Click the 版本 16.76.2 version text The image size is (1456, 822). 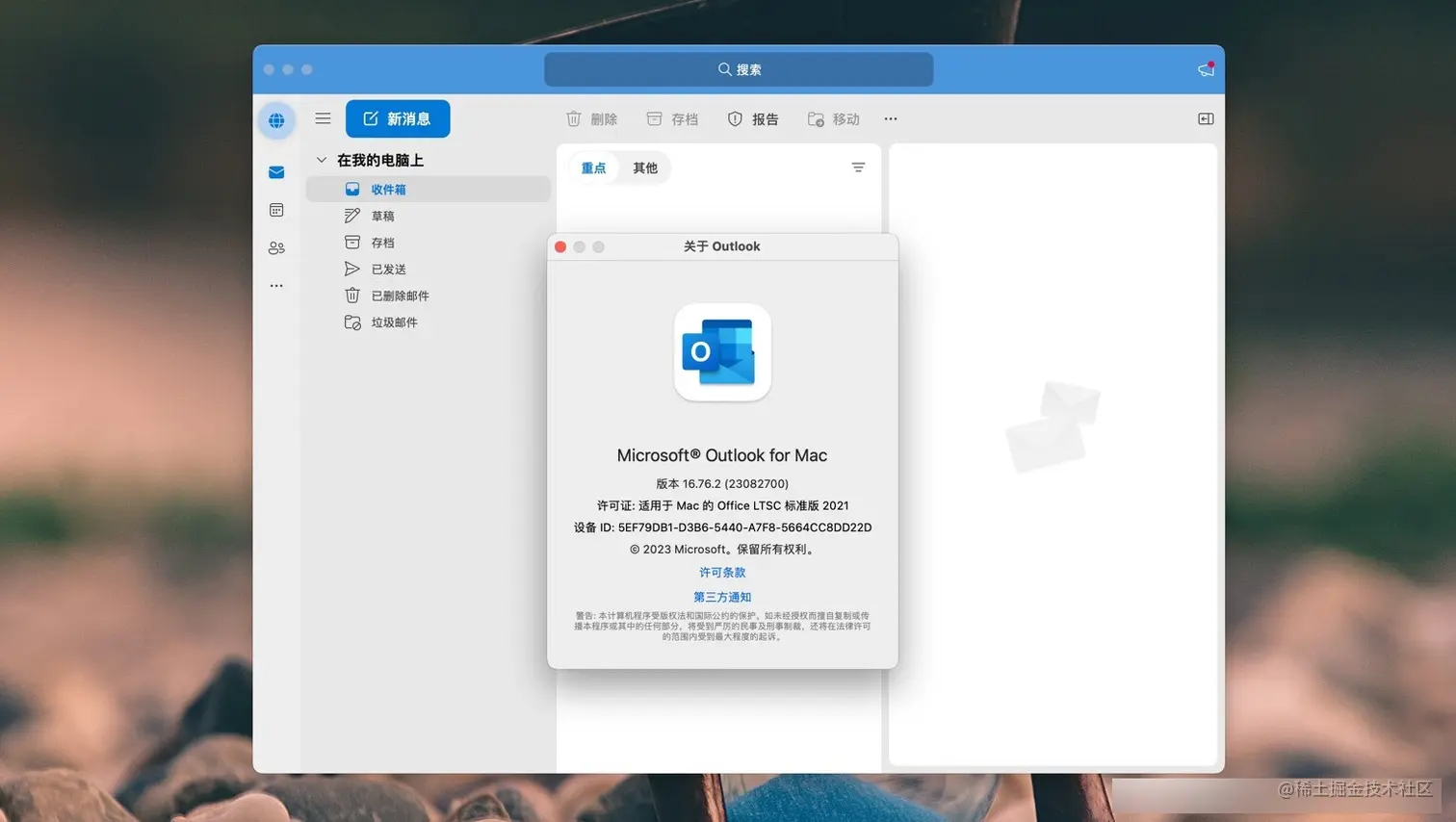[722, 483]
